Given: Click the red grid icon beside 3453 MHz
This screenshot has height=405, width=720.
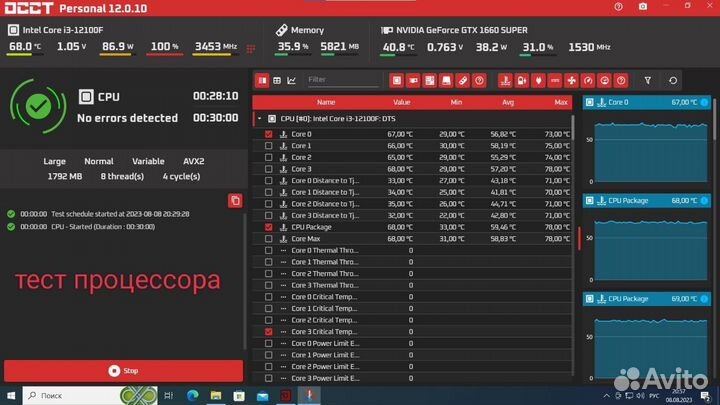Looking at the screenshot, I should point(251,49).
